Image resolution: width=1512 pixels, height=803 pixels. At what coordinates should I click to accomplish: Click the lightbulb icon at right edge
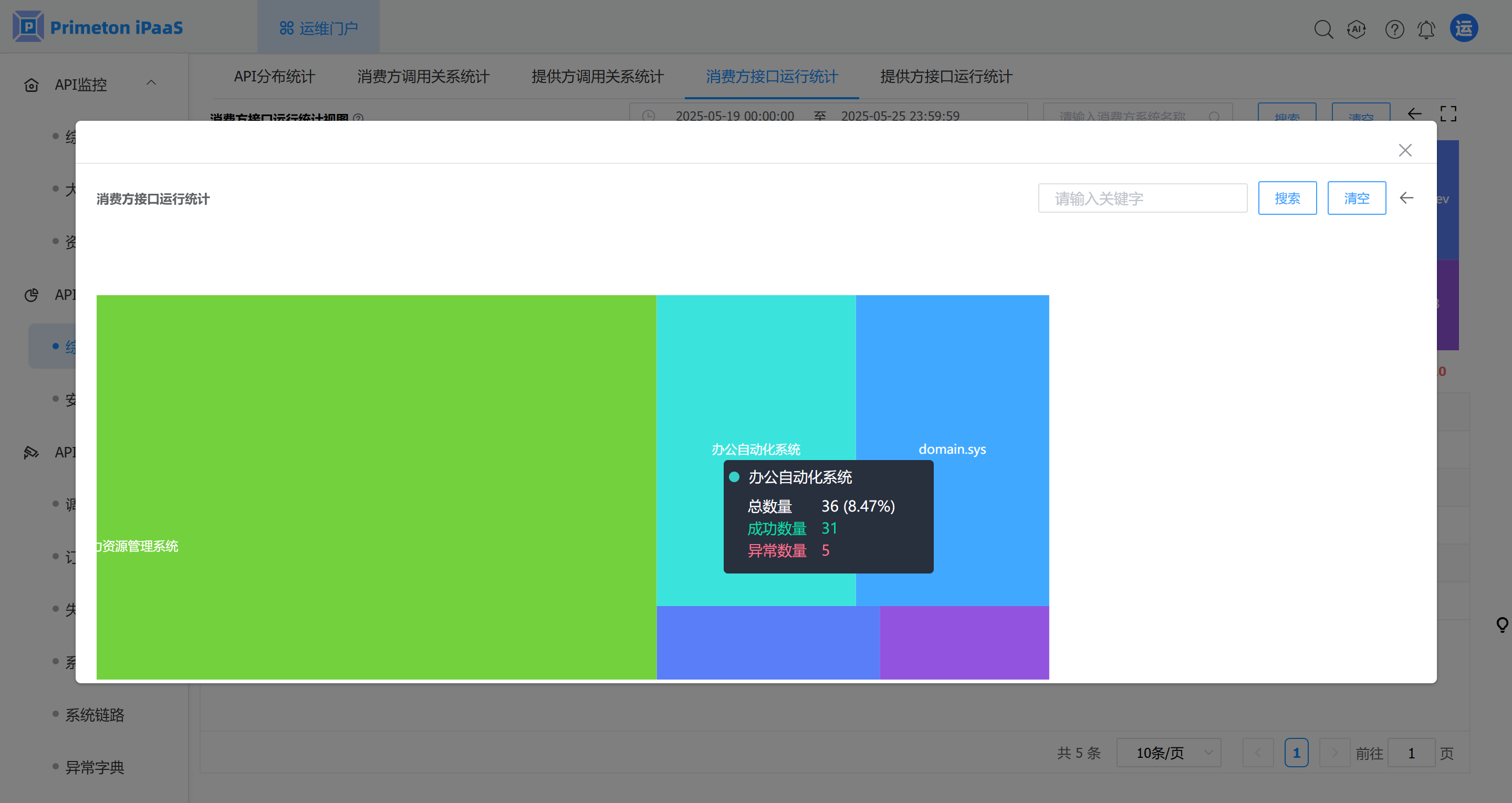point(1502,624)
